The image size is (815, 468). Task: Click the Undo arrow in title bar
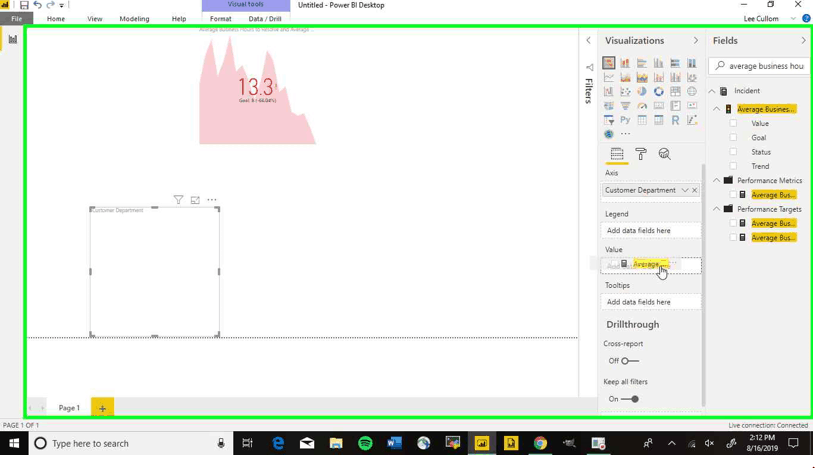(37, 5)
